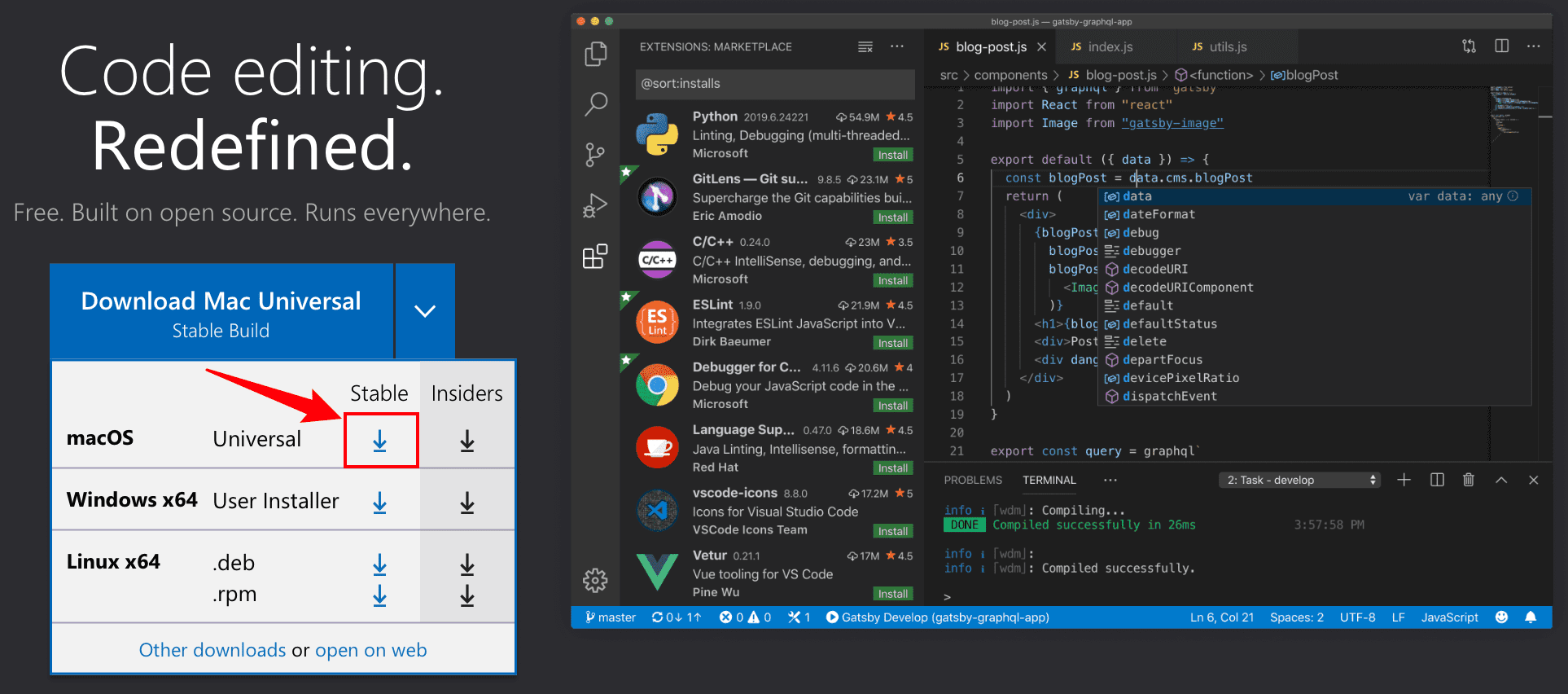1568x694 pixels.
Task: Click 'UTF-8' encoding in status bar
Action: pyautogui.click(x=1358, y=617)
